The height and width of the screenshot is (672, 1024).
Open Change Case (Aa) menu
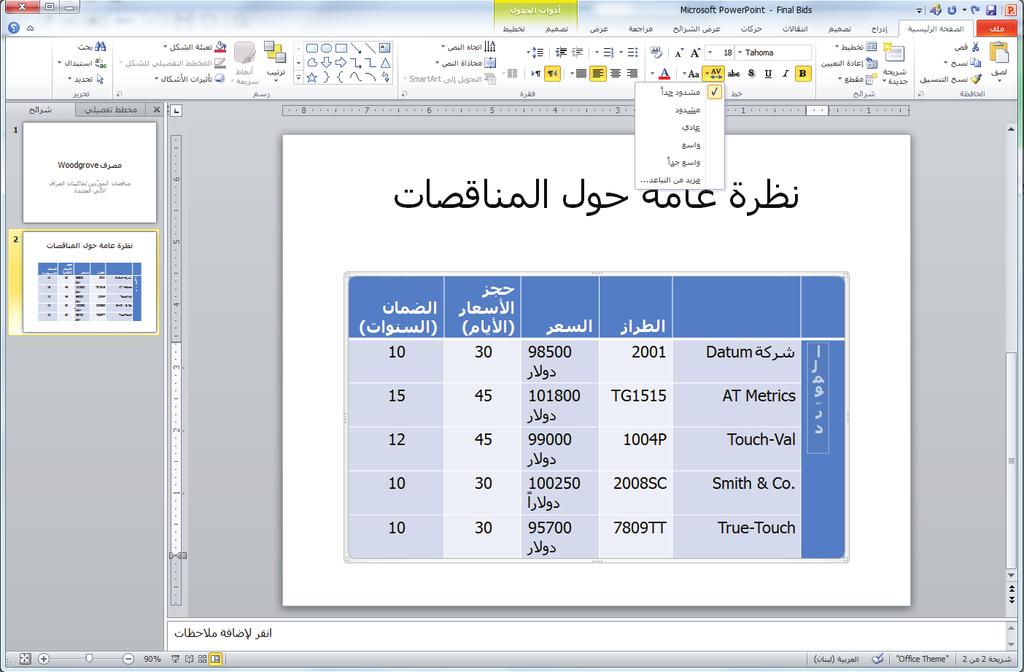(691, 74)
